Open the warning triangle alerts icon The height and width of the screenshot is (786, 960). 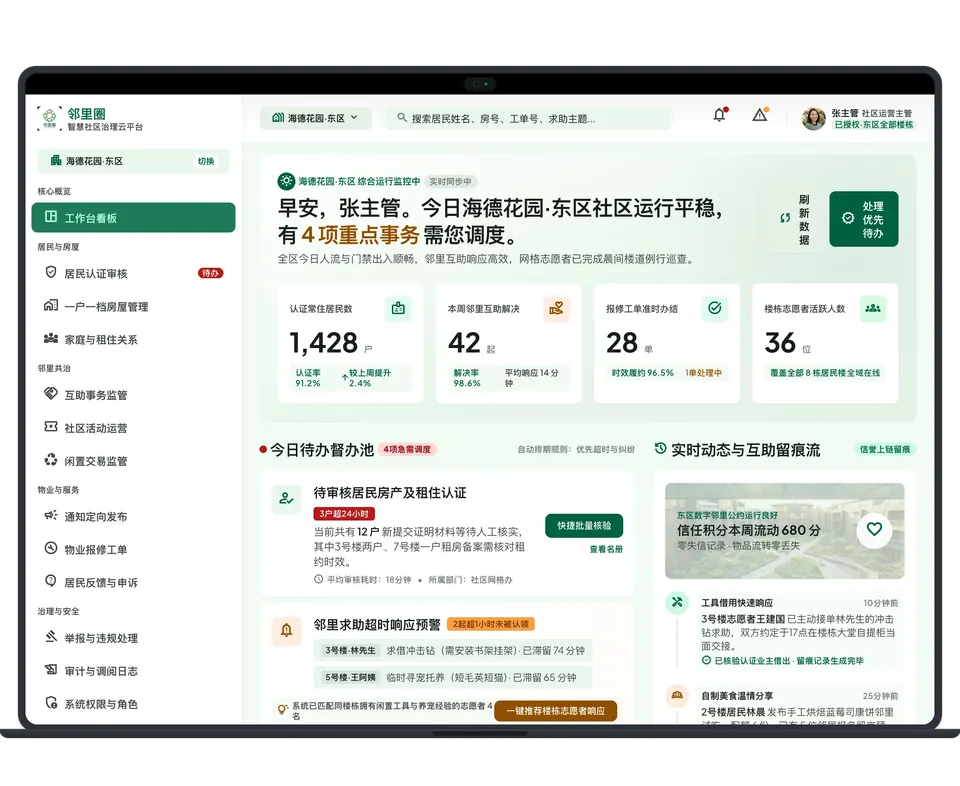point(760,114)
